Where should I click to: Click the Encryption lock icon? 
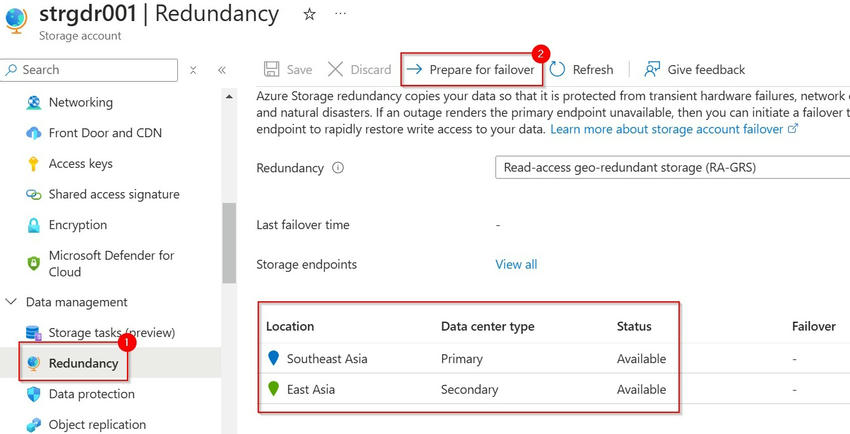[33, 226]
